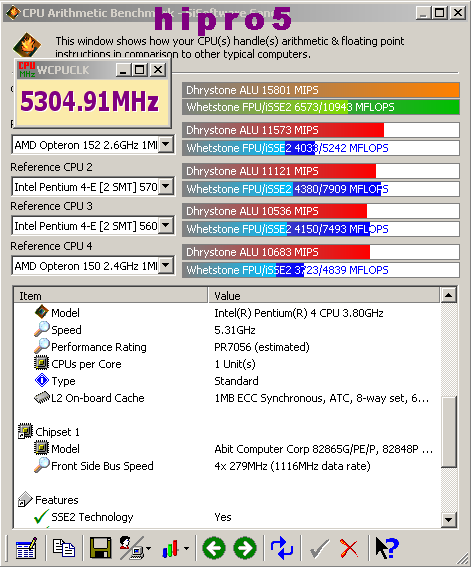Click the Whetstone 4380/7909 MFLOPS bar
This screenshot has height=567, width=471.
[x=321, y=189]
